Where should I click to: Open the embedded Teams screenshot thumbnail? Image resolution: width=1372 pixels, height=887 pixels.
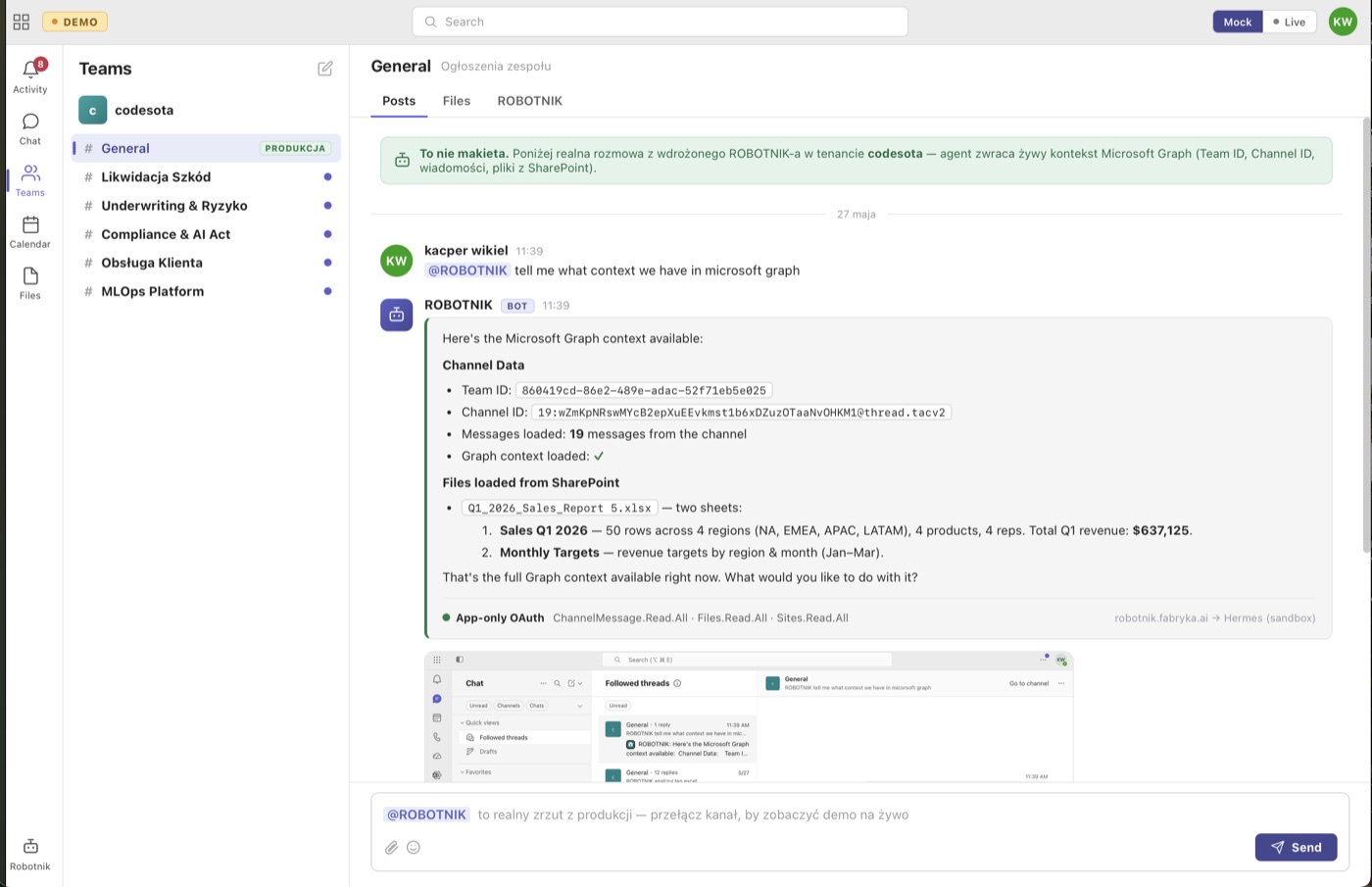click(749, 716)
